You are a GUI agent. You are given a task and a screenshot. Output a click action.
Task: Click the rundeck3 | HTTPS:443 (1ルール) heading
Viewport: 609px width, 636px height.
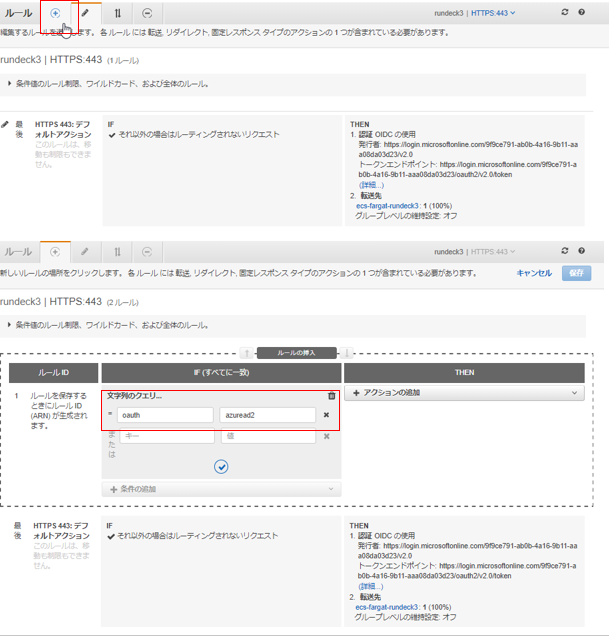(x=69, y=60)
